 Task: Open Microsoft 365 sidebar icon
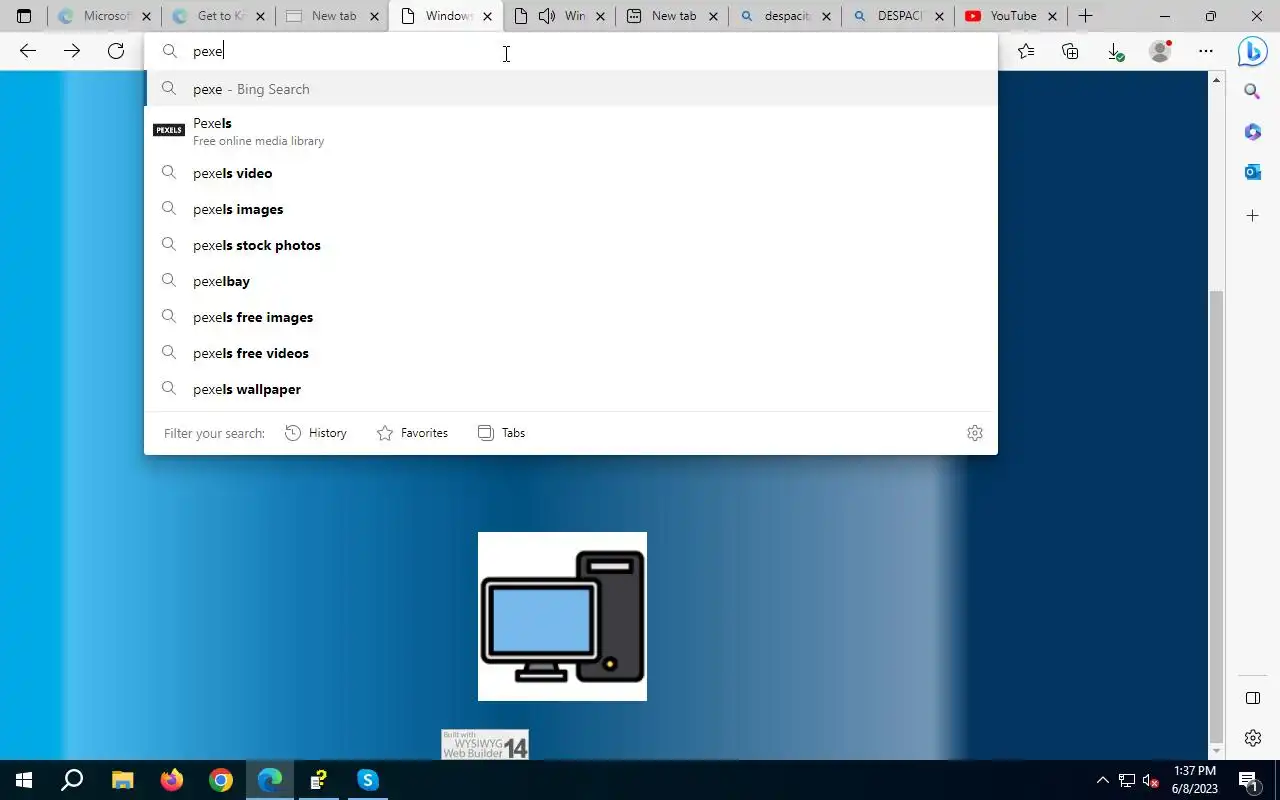(x=1252, y=132)
